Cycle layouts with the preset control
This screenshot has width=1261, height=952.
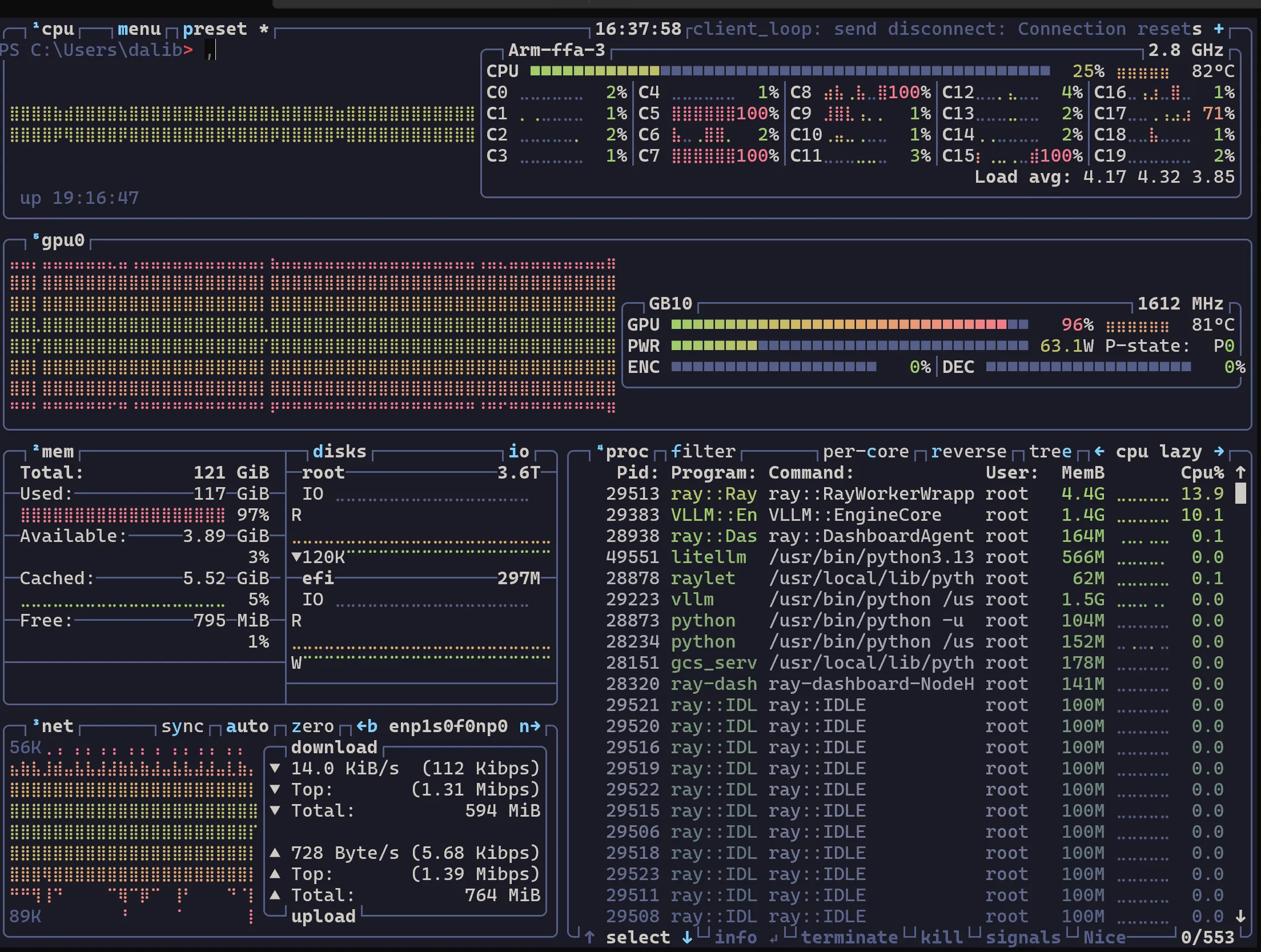216,29
